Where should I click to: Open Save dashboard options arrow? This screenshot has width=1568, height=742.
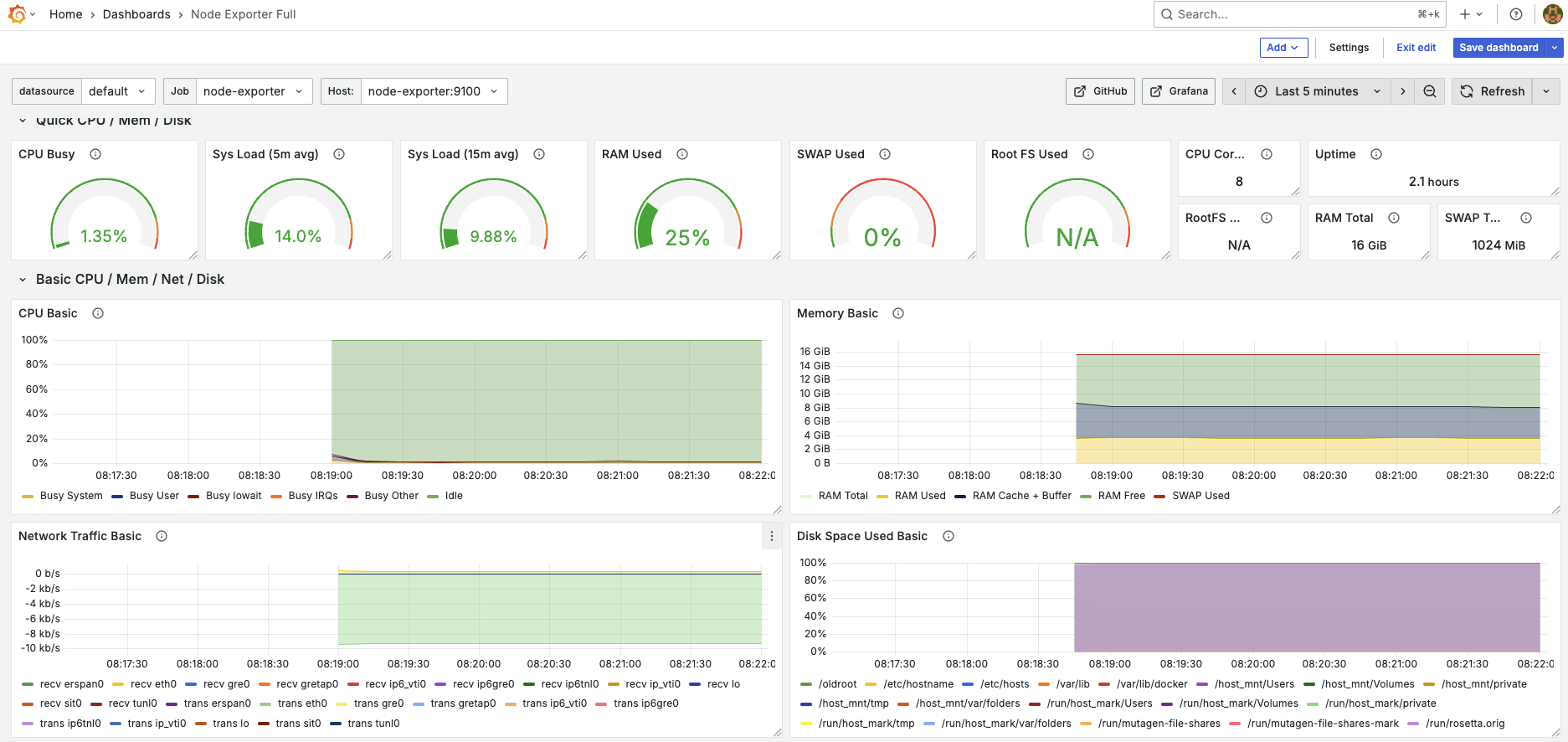(1555, 48)
